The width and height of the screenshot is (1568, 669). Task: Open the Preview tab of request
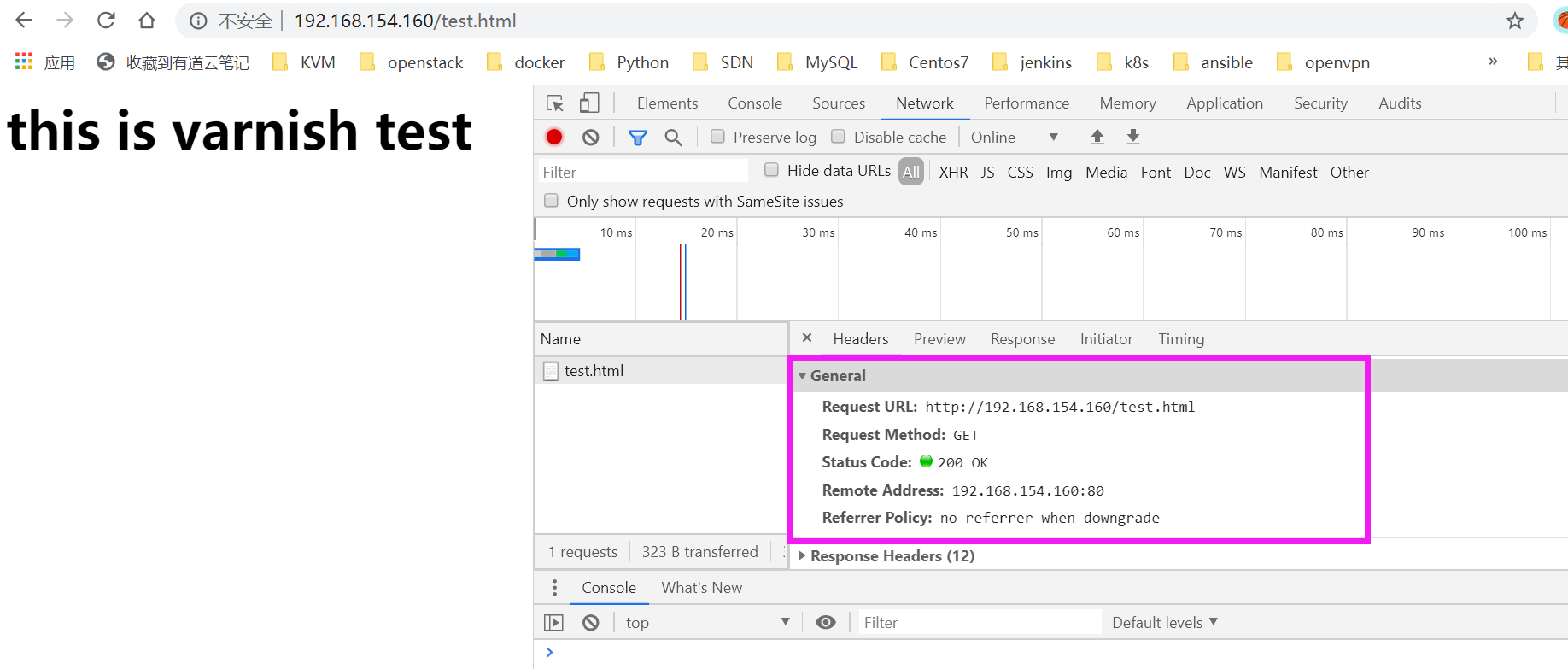939,339
